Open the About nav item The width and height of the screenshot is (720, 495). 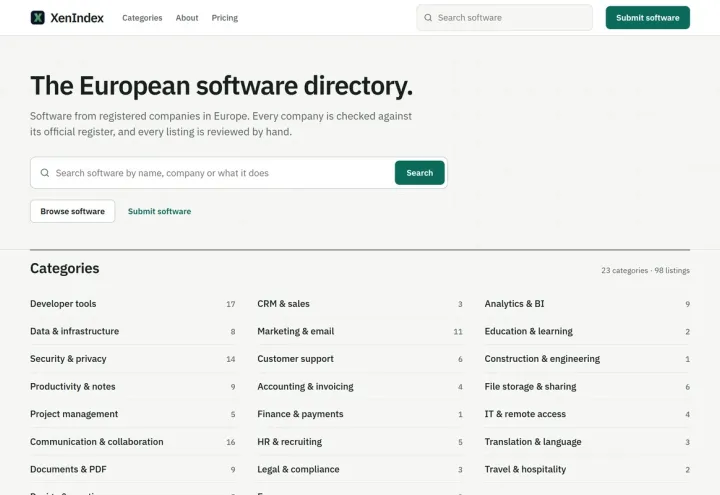(187, 18)
